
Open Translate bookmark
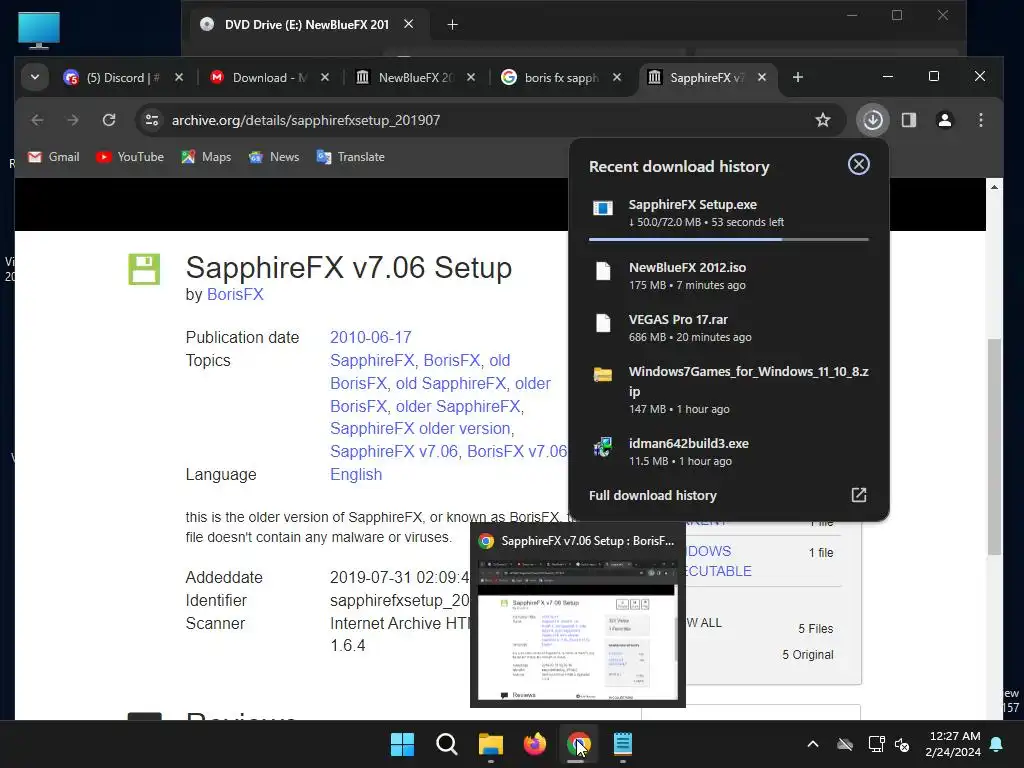(351, 157)
